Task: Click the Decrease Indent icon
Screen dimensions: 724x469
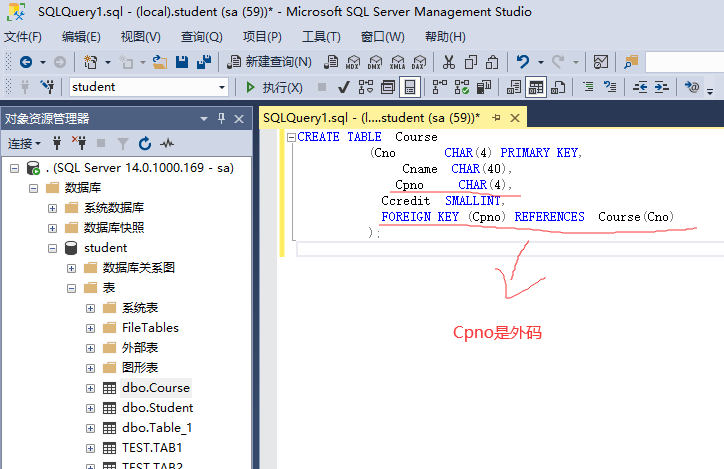Action: [640, 87]
